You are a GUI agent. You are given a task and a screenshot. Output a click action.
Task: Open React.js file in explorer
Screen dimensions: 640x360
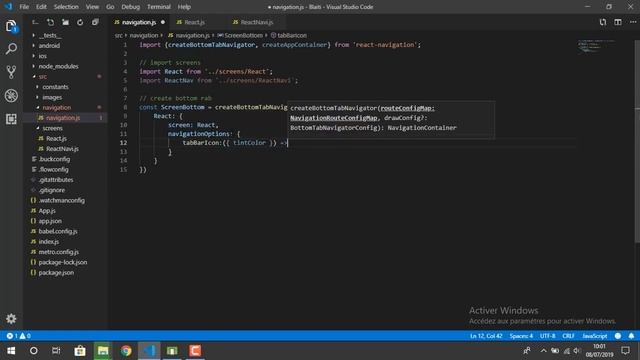(56, 138)
